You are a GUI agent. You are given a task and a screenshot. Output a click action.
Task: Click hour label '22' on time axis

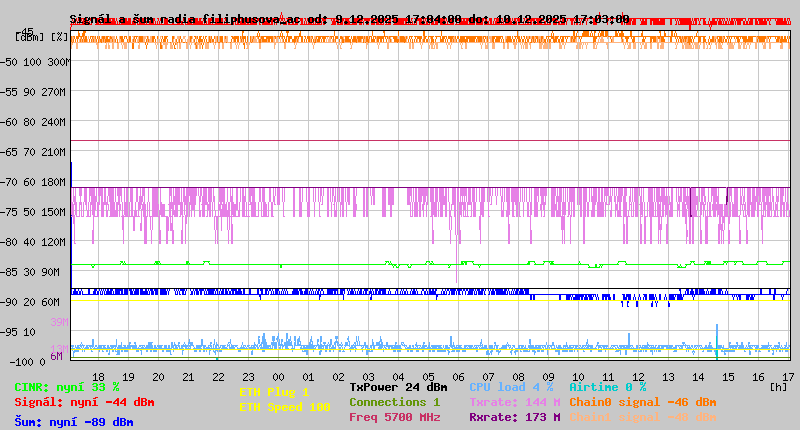click(x=218, y=377)
